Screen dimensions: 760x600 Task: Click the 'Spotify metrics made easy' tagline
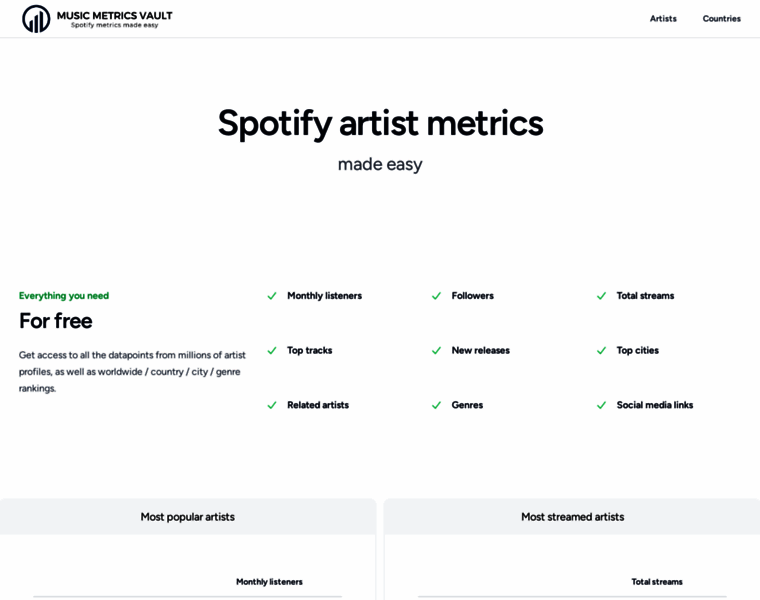(x=114, y=25)
